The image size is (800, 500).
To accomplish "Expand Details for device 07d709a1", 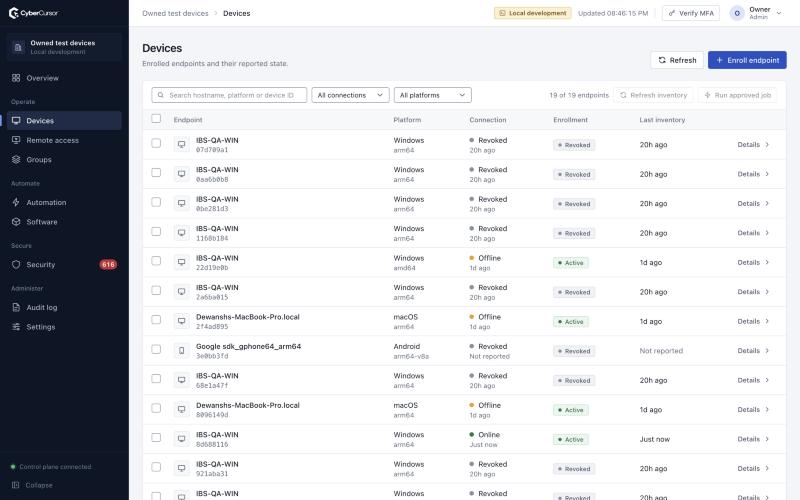I will coord(753,144).
